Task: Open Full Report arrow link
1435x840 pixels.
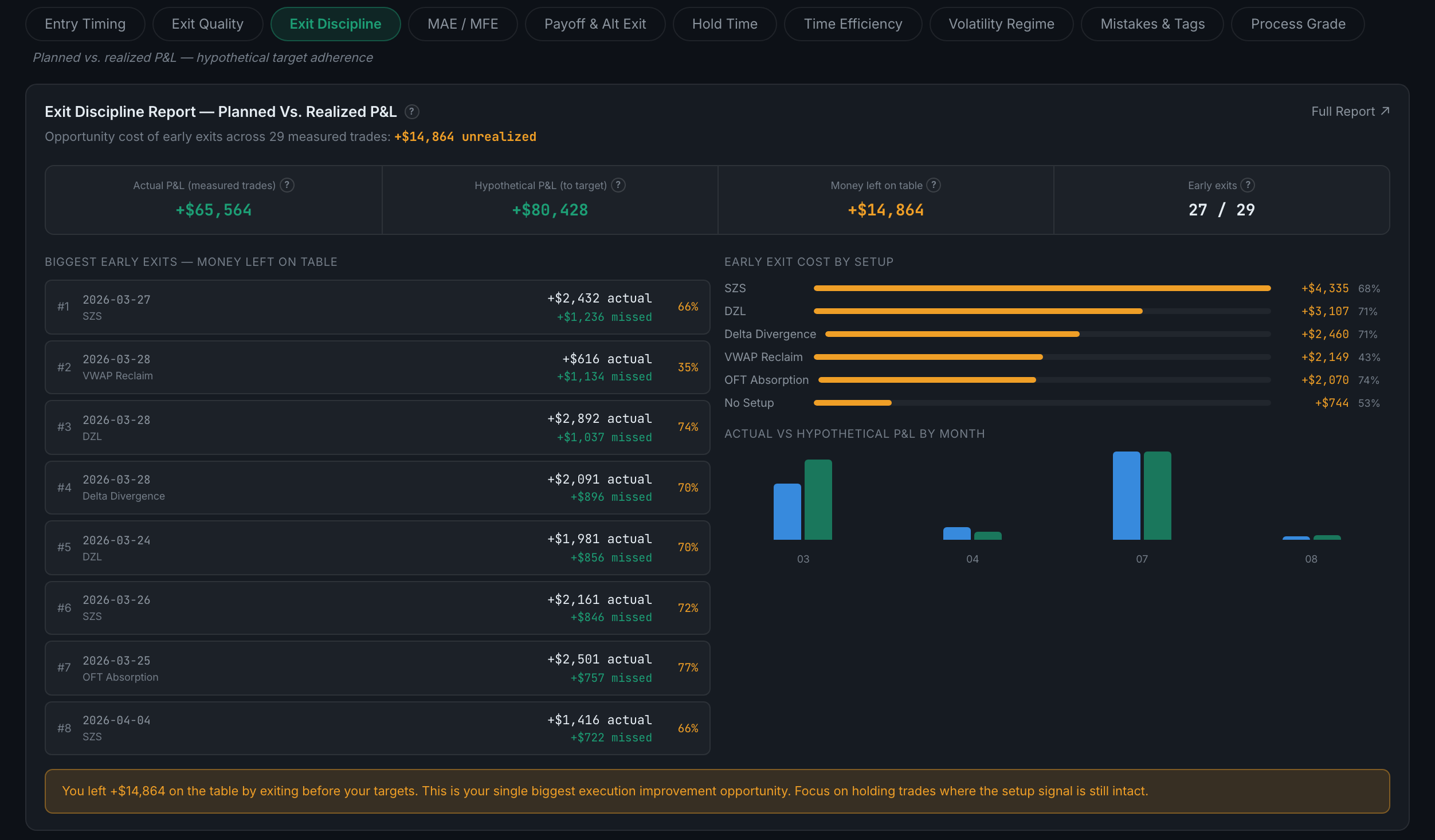Action: point(1350,112)
